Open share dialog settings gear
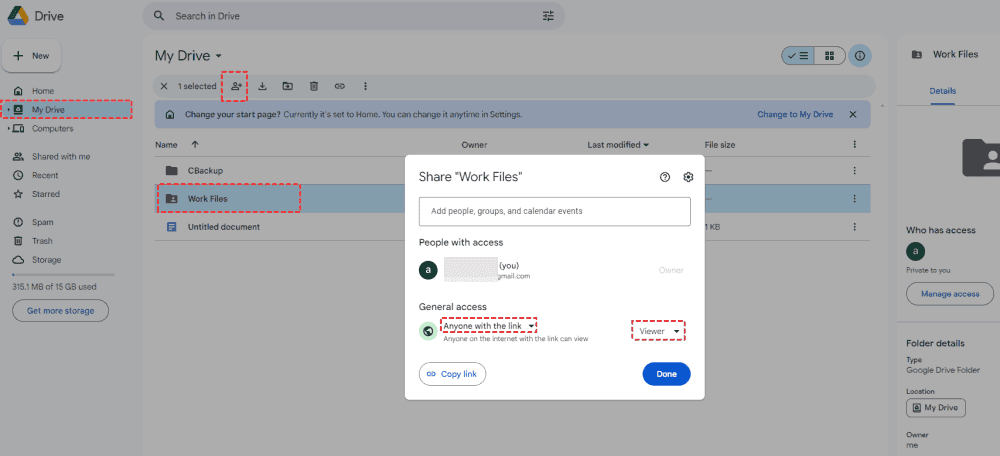This screenshot has width=1000, height=456. 688,177
